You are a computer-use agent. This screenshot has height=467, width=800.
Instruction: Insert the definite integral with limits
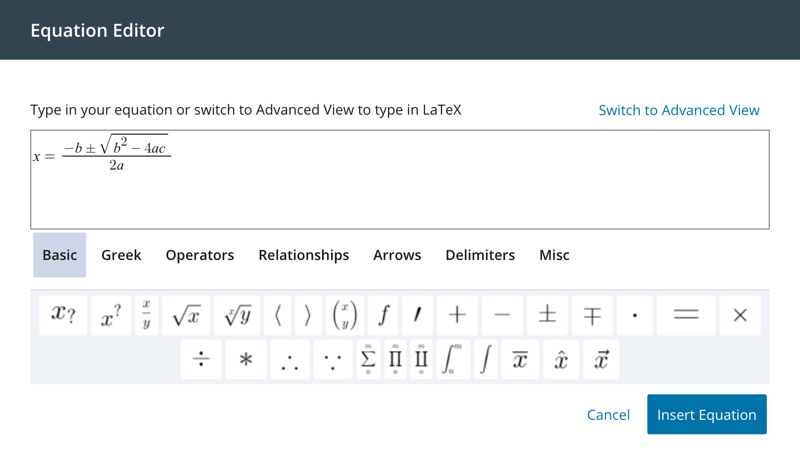click(453, 360)
